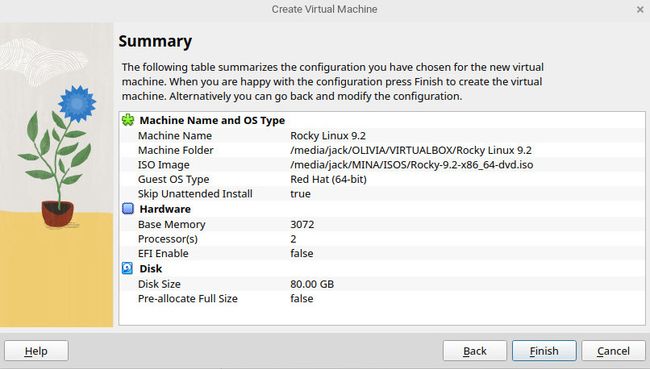
Task: Select the Processor(s) label
Action: (167, 239)
